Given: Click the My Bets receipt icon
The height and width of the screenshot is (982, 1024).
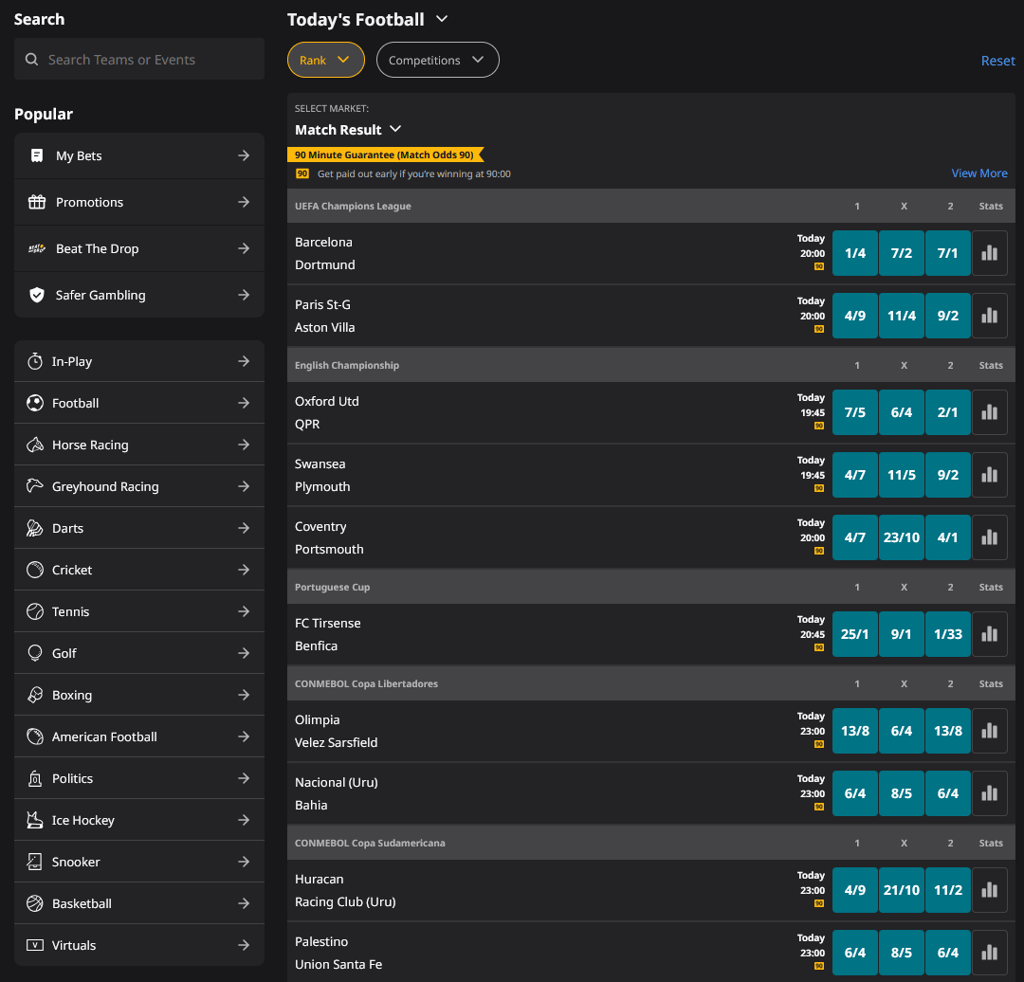Looking at the screenshot, I should click(37, 155).
